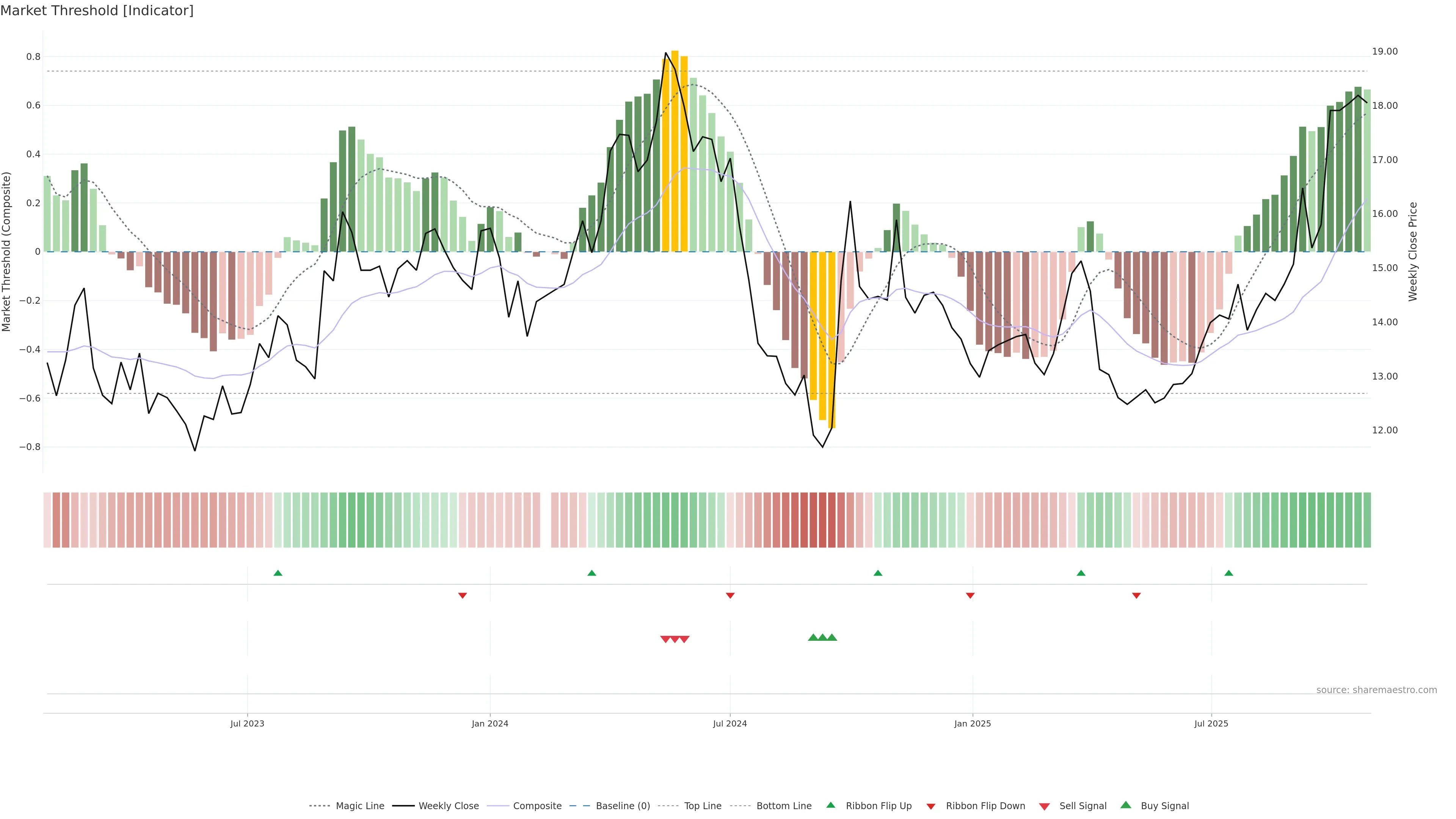This screenshot has width=1456, height=819.
Task: Toggle Magic Line legend entry
Action: [359, 806]
